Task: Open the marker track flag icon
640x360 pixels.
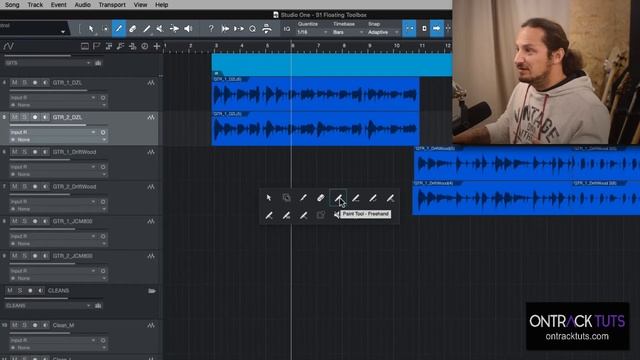Action: click(97, 46)
